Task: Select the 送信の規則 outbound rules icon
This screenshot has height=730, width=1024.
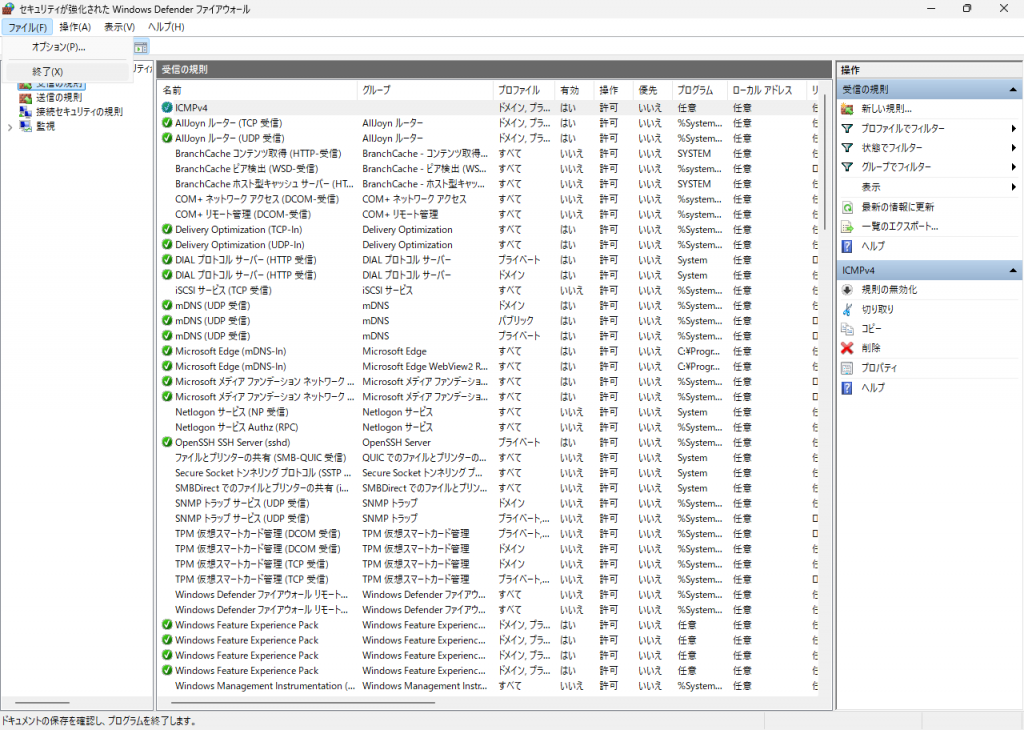Action: (x=25, y=98)
